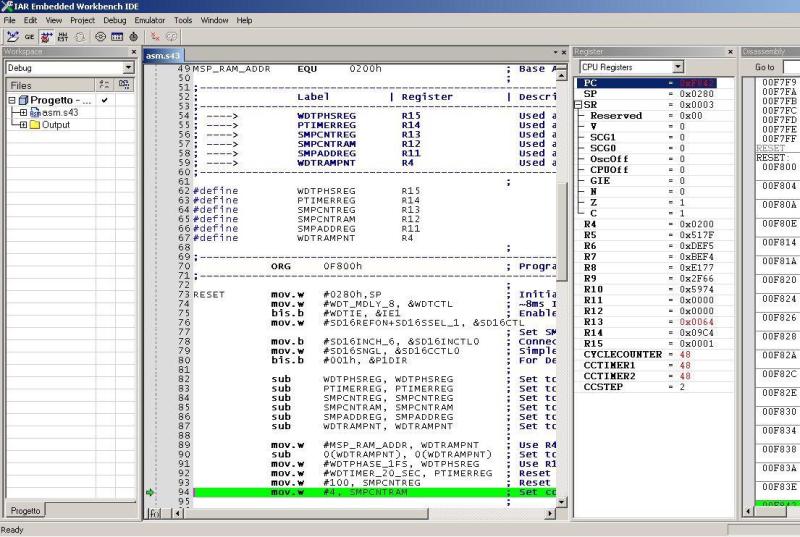
Task: Collapse the SR register tree node
Action: [578, 105]
